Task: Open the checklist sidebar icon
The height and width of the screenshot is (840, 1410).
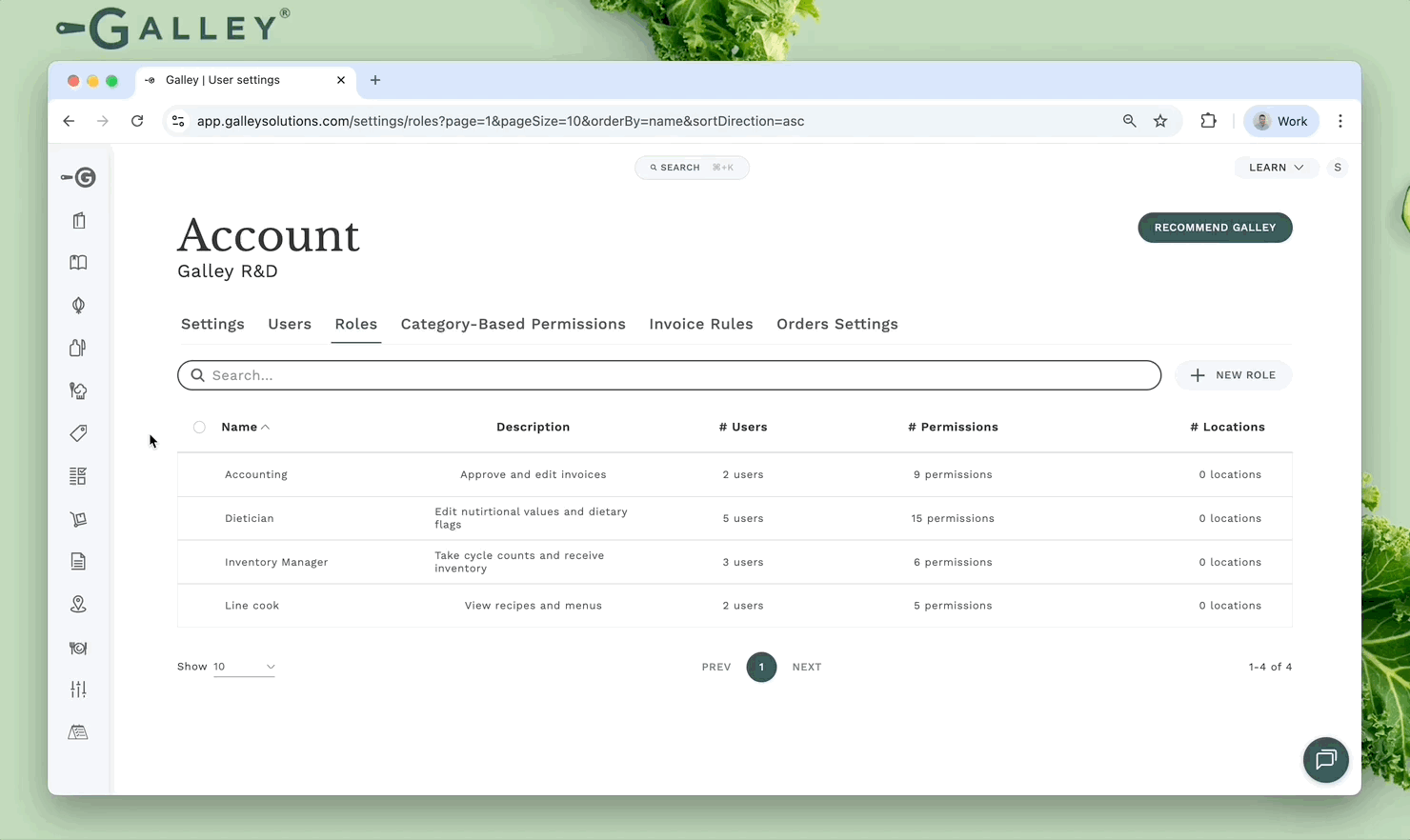Action: pos(78,476)
